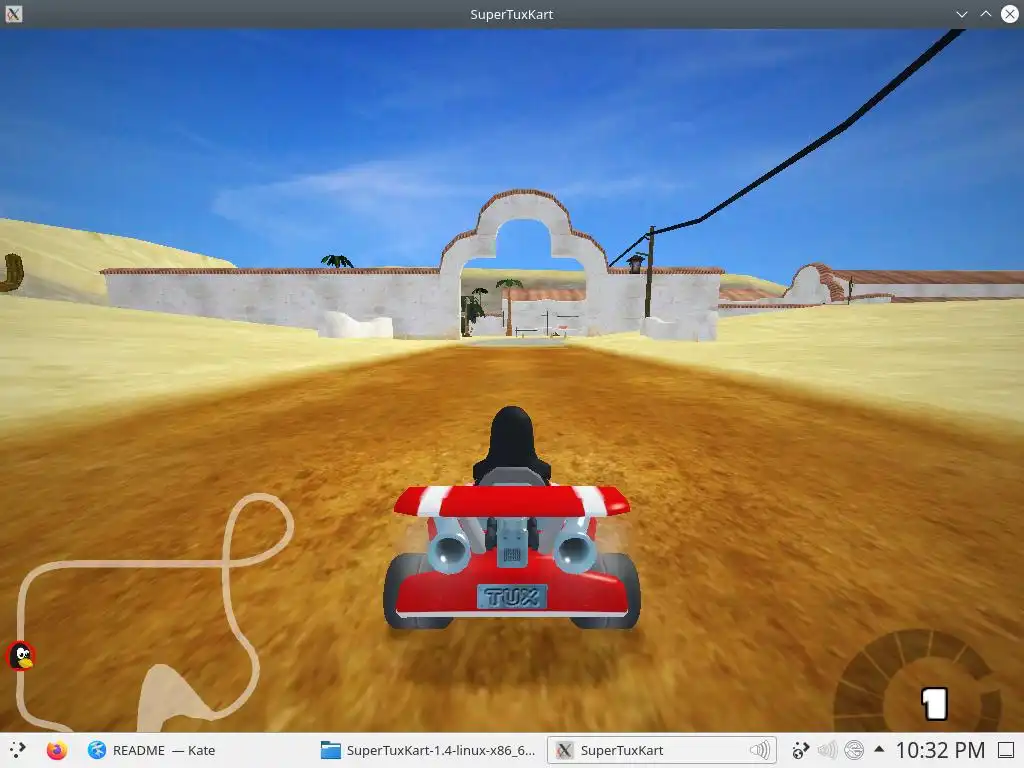Open the system tray updates notifier icon

coord(801,750)
